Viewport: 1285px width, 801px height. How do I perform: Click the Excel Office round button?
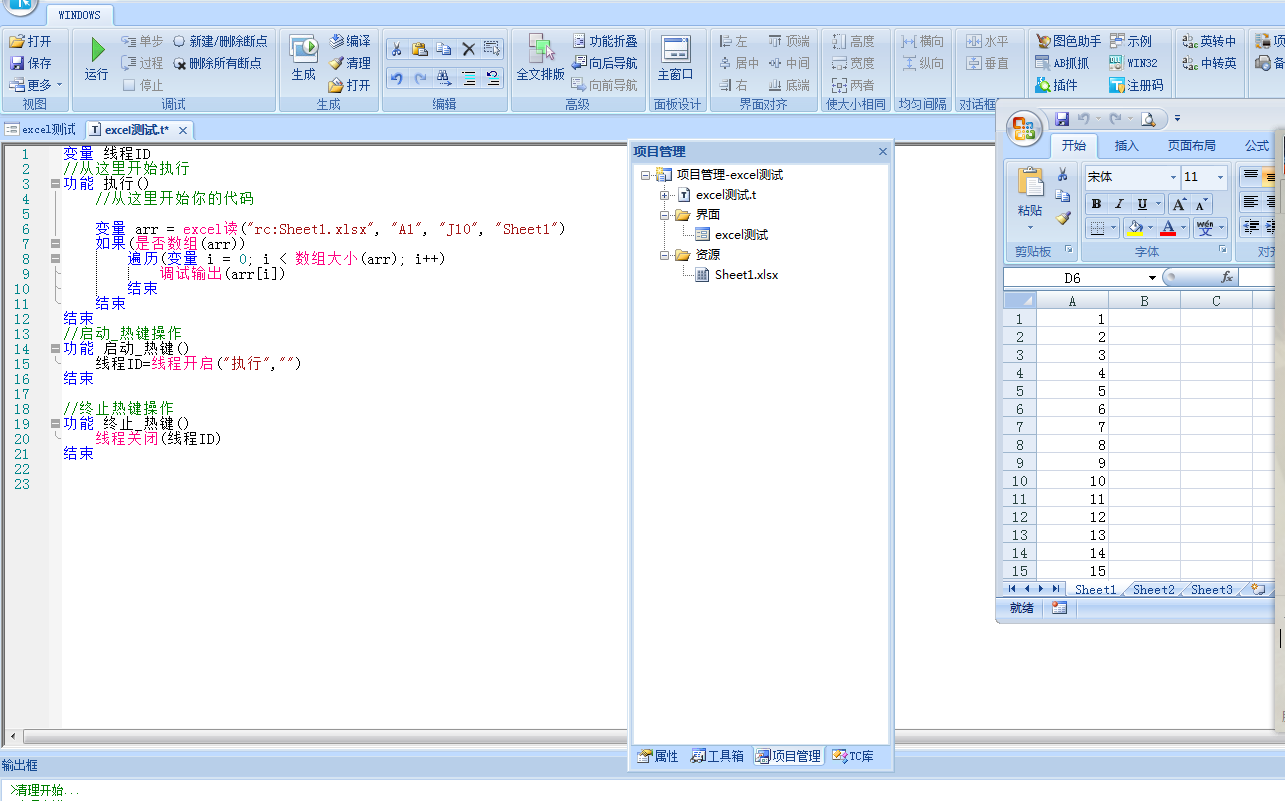(x=1025, y=128)
